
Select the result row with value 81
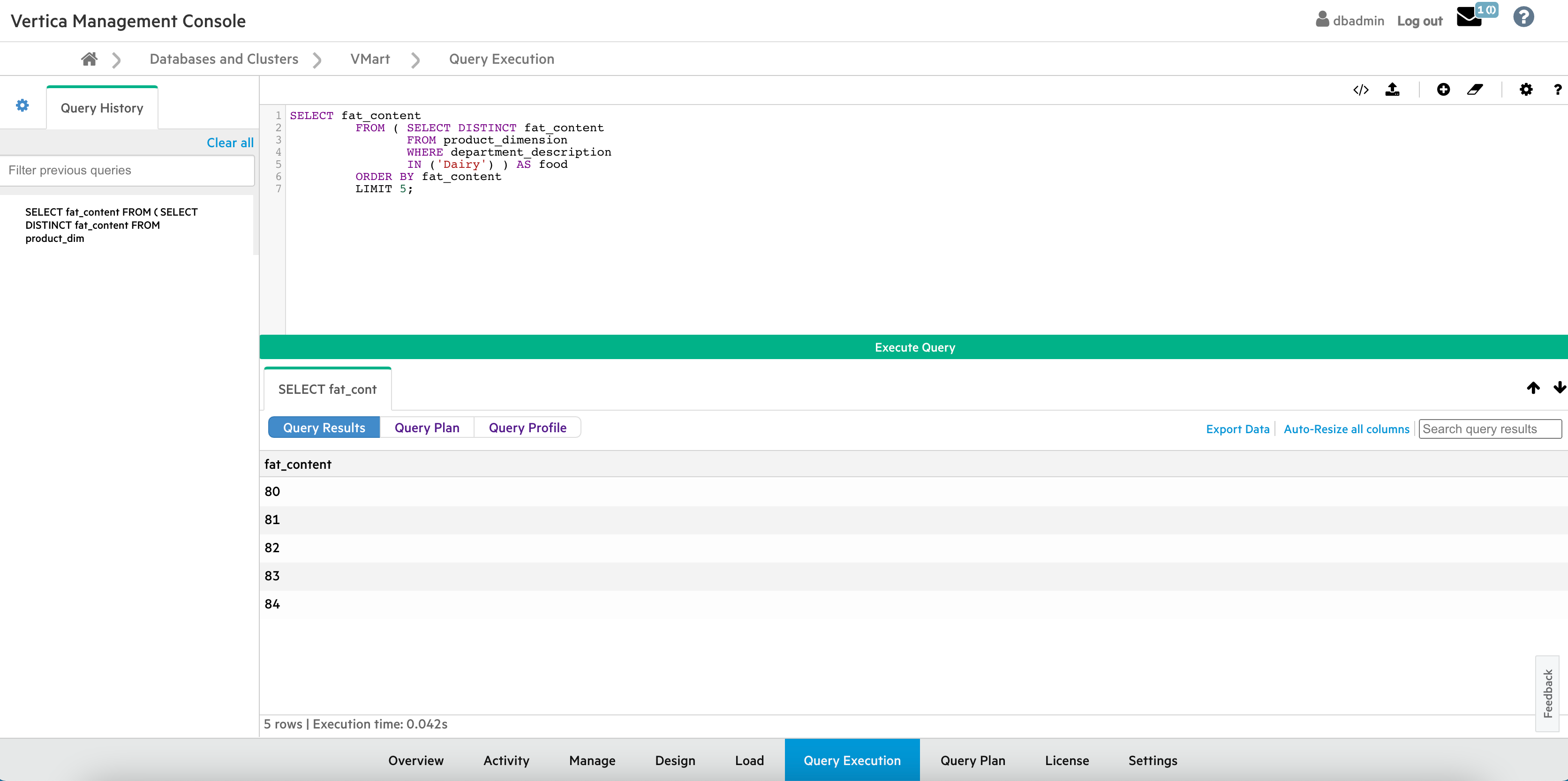[914, 520]
